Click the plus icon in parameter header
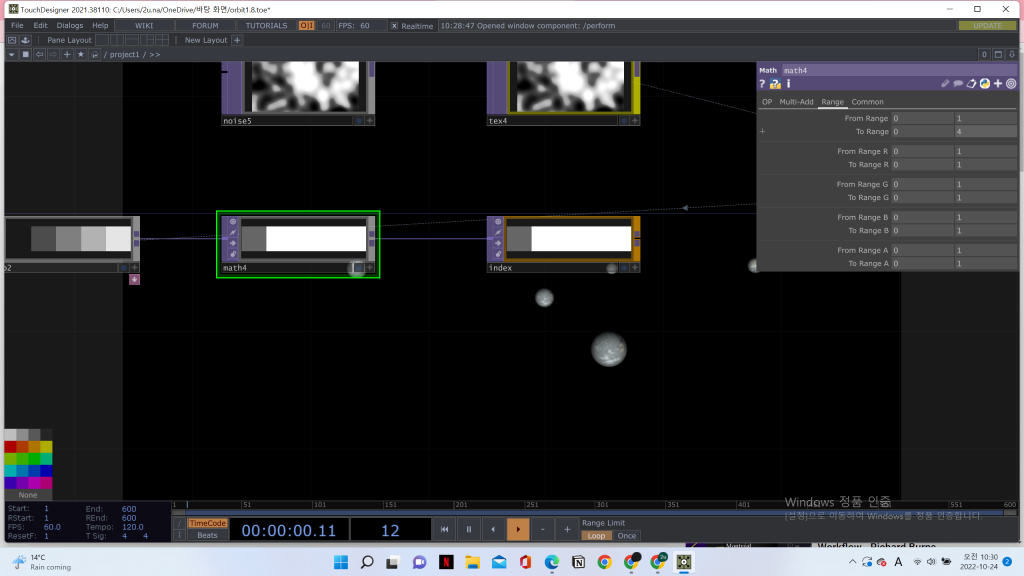This screenshot has width=1024, height=576. (998, 84)
